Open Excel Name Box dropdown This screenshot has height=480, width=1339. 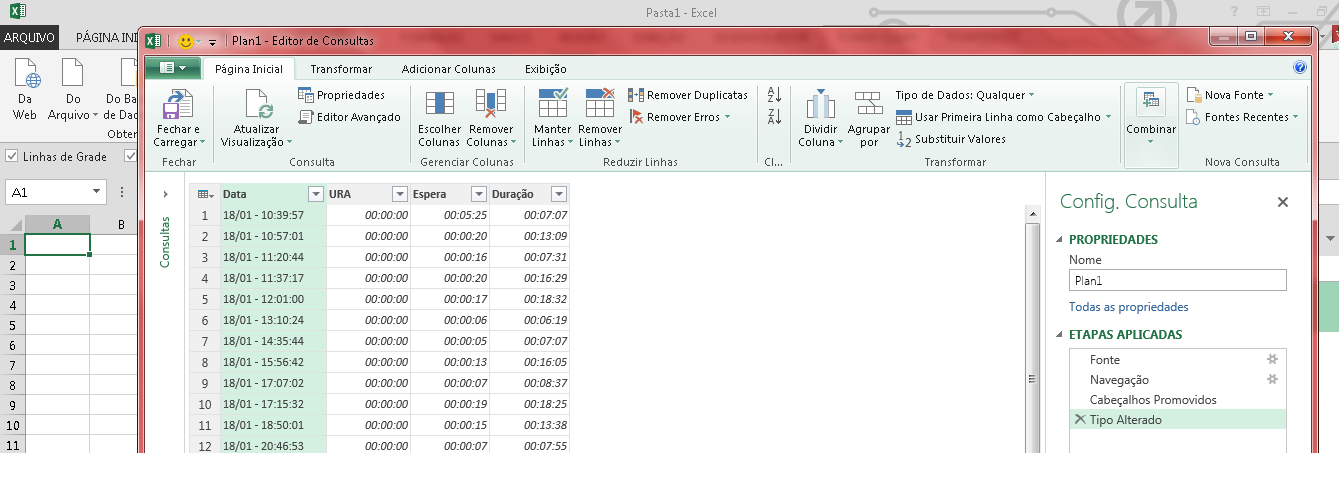point(97,192)
